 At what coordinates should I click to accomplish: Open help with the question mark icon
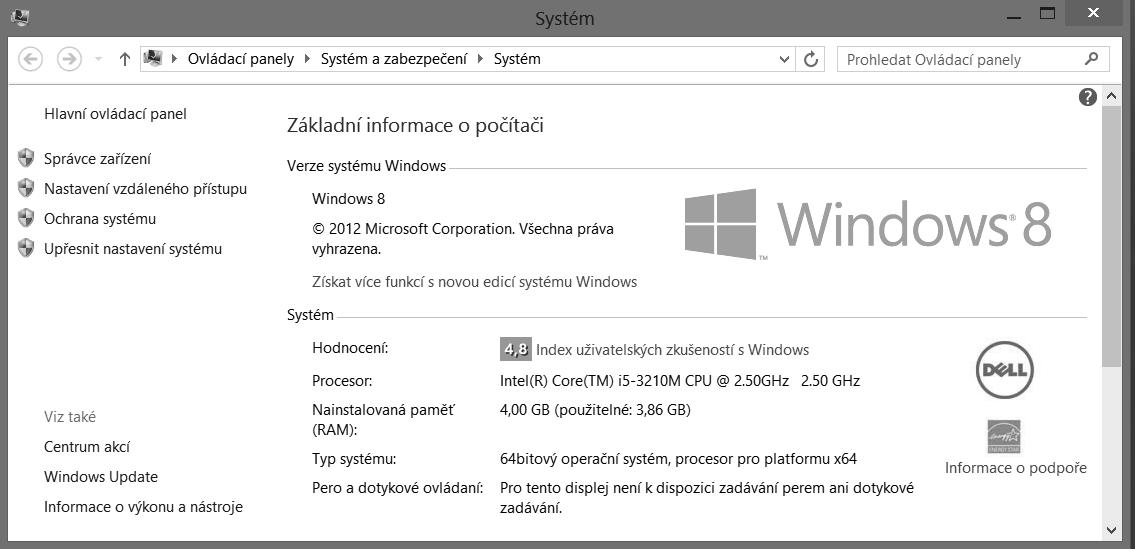1088,97
